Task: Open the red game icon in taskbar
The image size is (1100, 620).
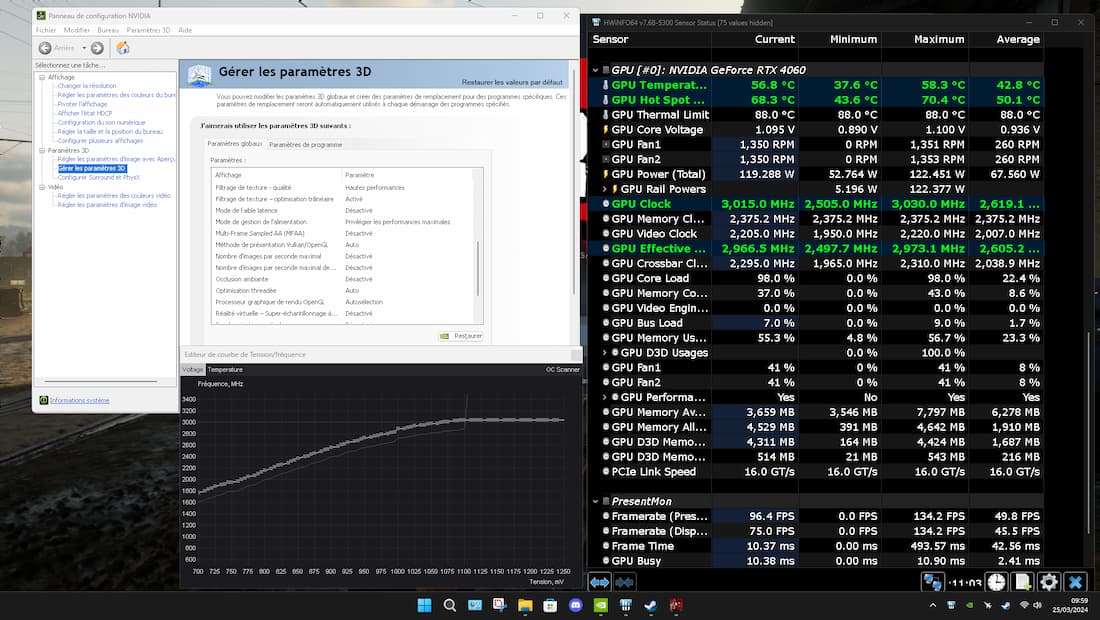Action: 676,605
